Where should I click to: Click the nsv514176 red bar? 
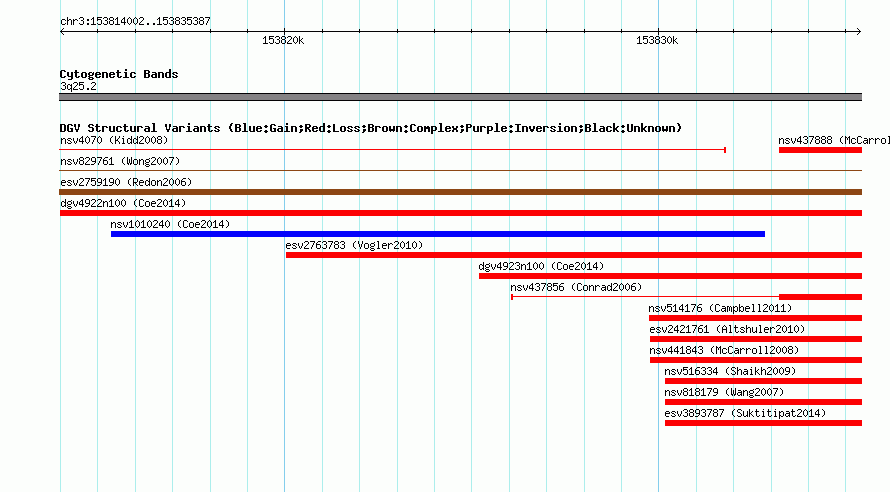coord(755,318)
